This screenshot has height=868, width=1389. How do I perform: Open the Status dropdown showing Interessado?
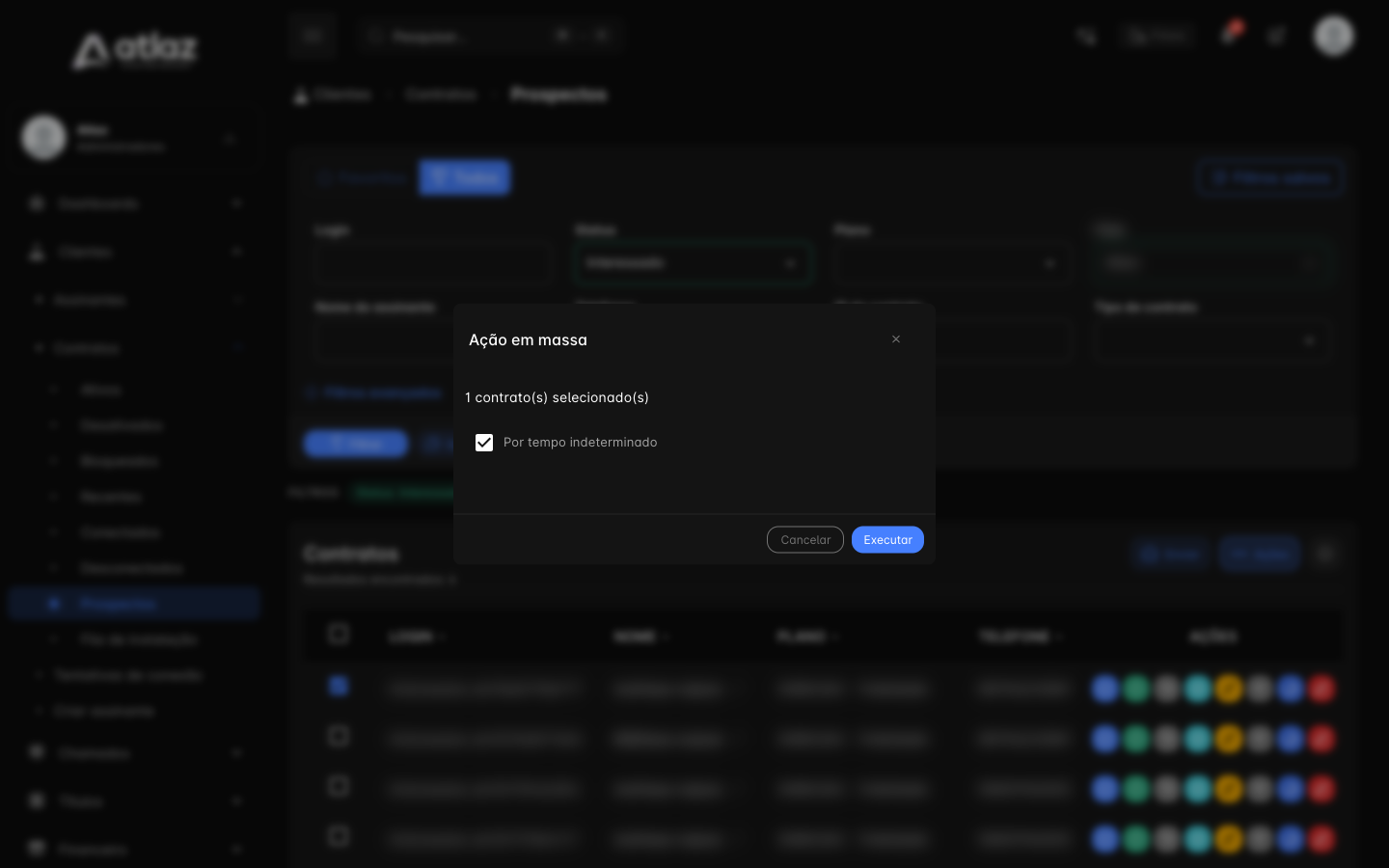(693, 263)
